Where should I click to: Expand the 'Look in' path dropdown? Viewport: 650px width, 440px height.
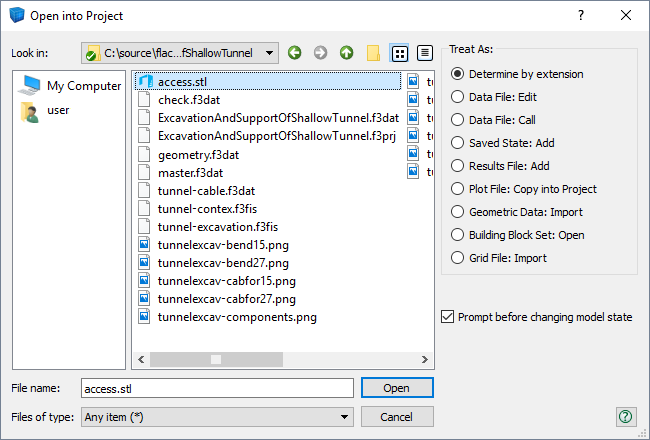click(271, 53)
